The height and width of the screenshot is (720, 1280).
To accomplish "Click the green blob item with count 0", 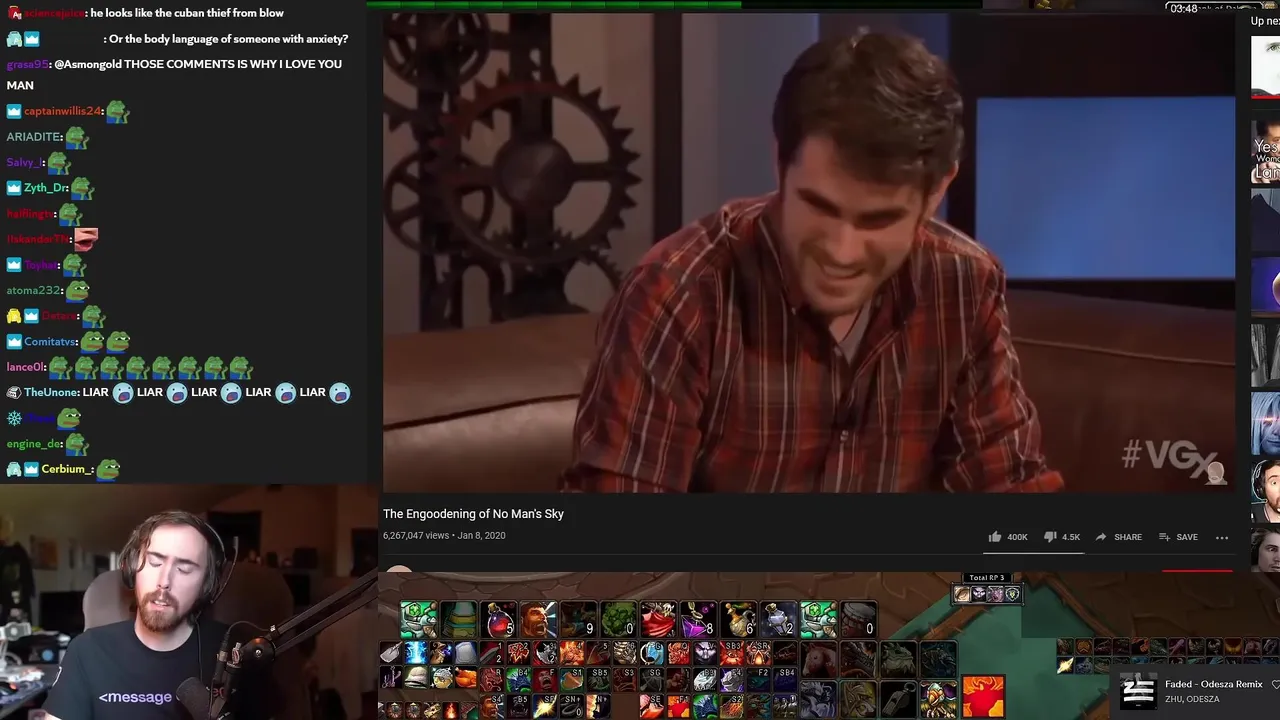I will coord(619,620).
